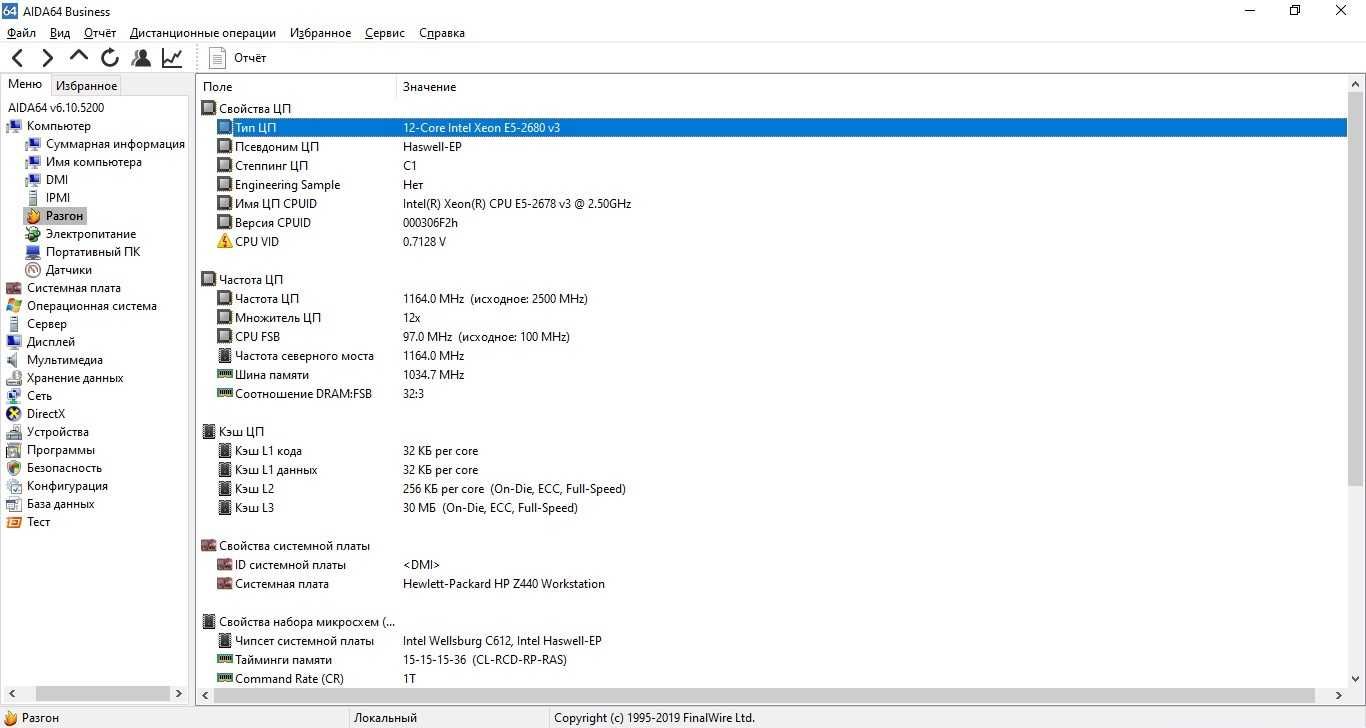Open Датчики sensors in the tree
Image resolution: width=1366 pixels, height=728 pixels.
pyautogui.click(x=68, y=270)
